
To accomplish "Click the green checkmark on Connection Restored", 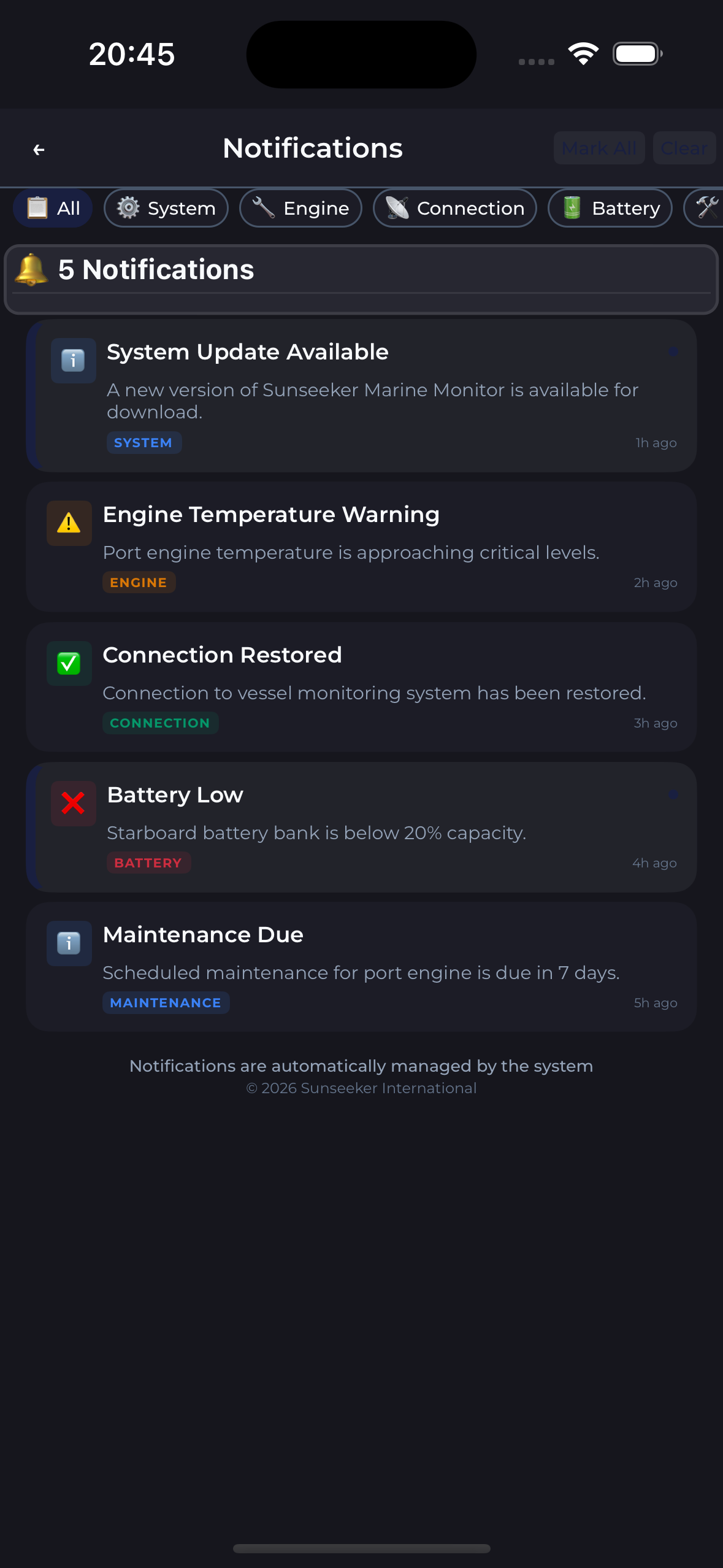I will (68, 663).
